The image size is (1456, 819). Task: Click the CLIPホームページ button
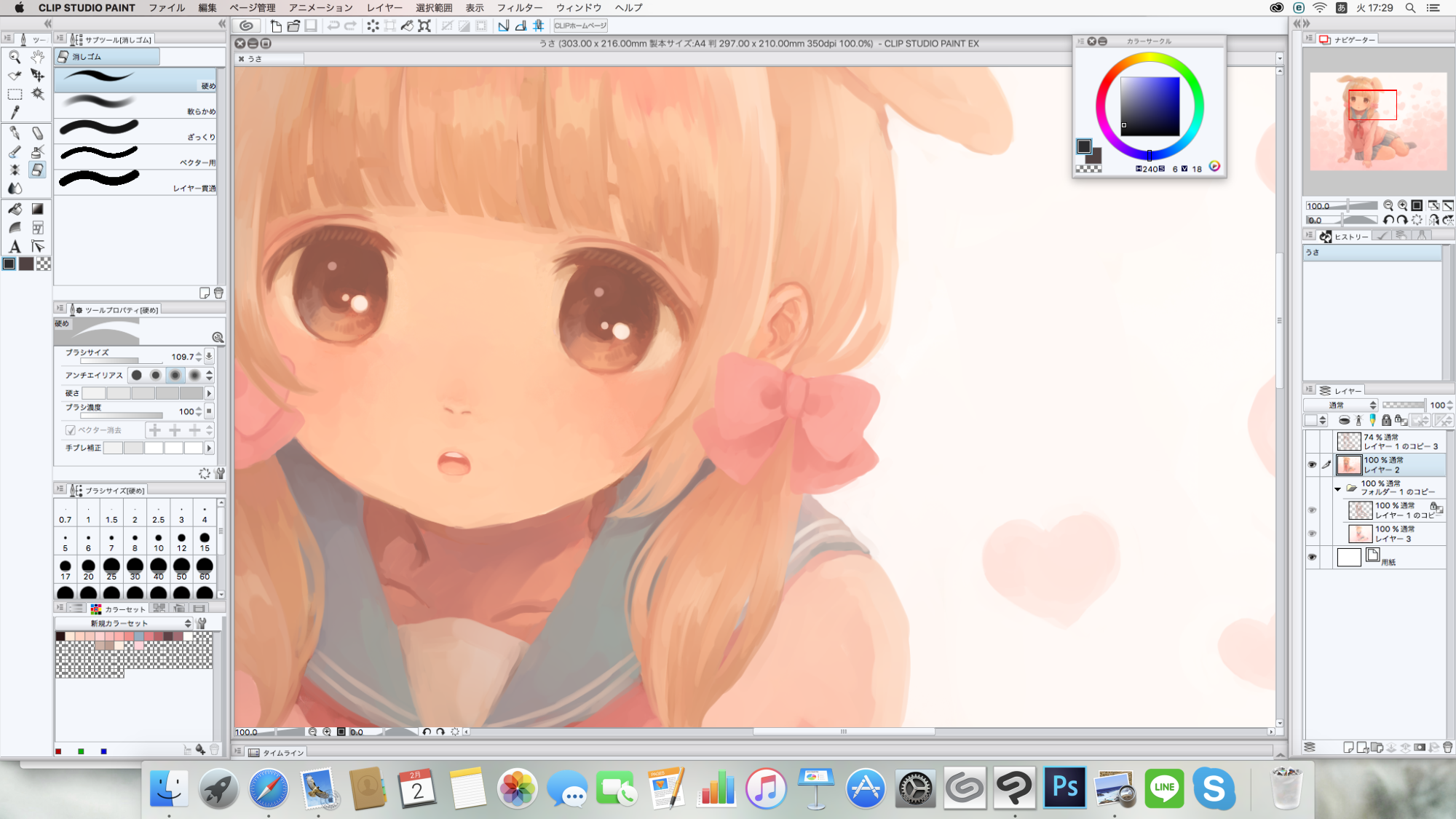580,25
